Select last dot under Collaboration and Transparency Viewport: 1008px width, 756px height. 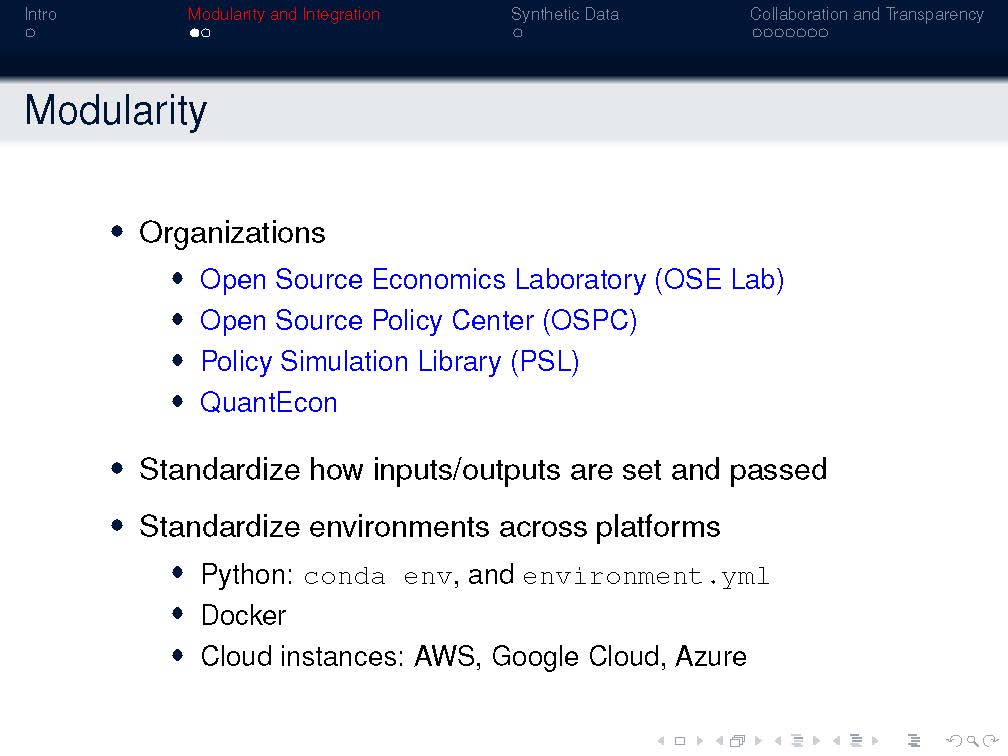824,33
